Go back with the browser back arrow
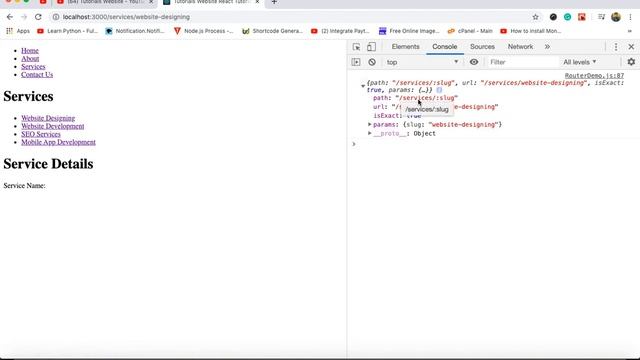 10,17
